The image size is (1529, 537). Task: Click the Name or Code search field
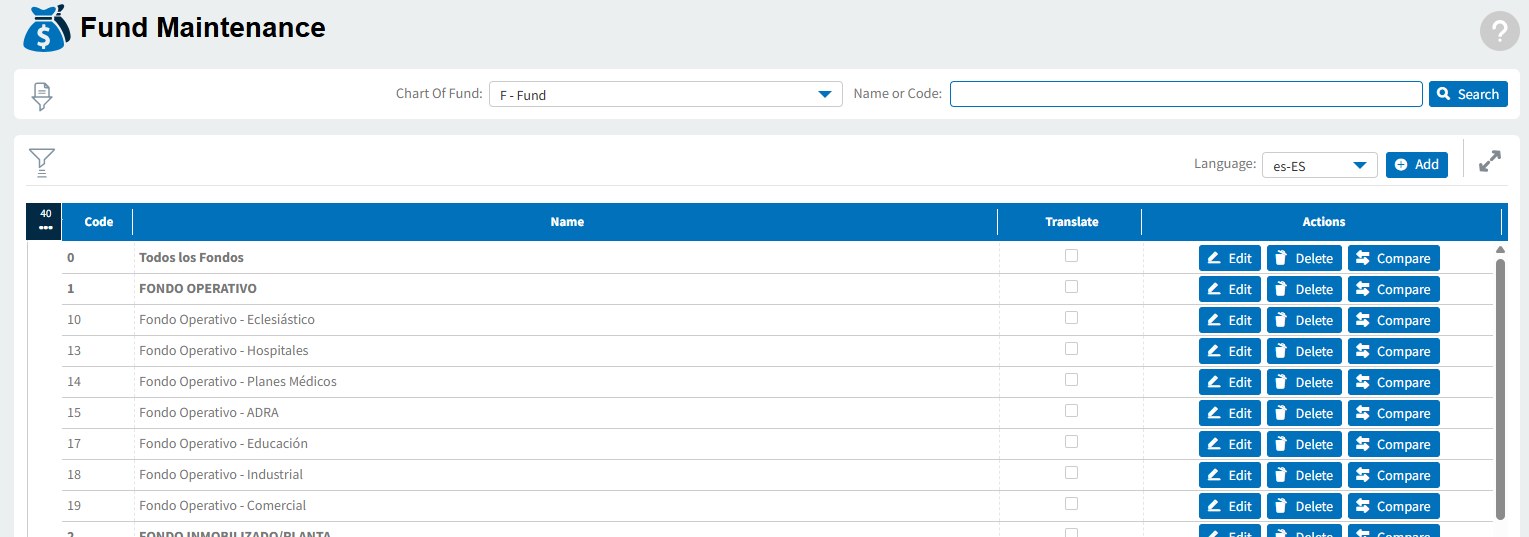(x=1186, y=94)
